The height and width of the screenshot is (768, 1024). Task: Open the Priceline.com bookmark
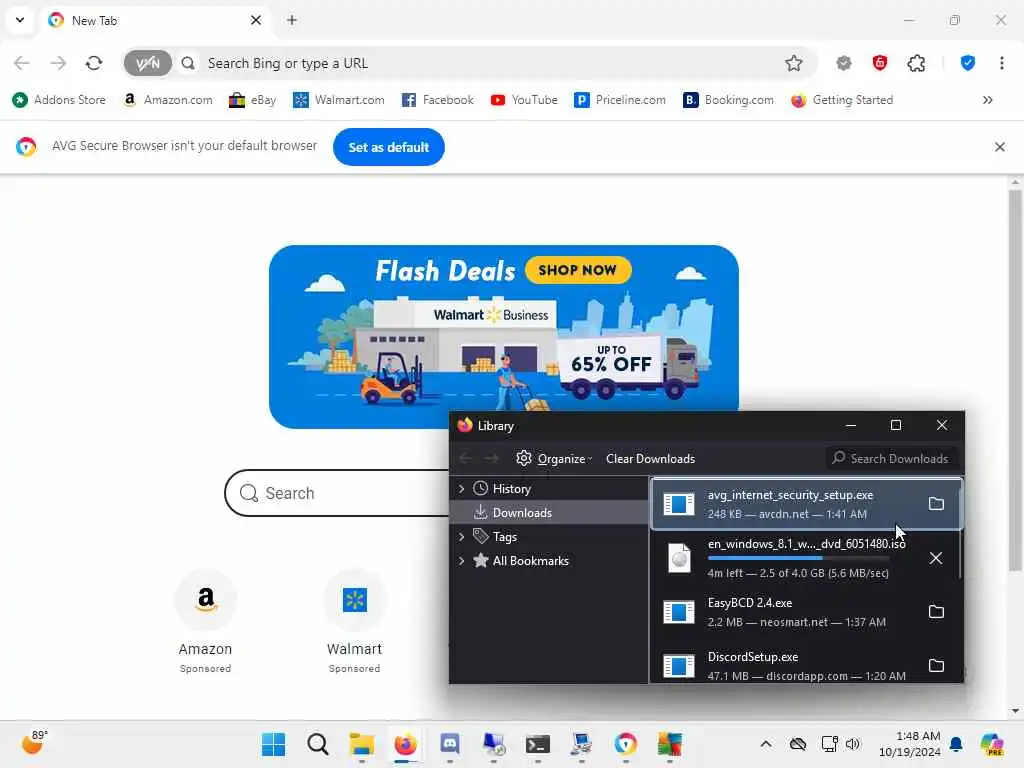point(620,100)
